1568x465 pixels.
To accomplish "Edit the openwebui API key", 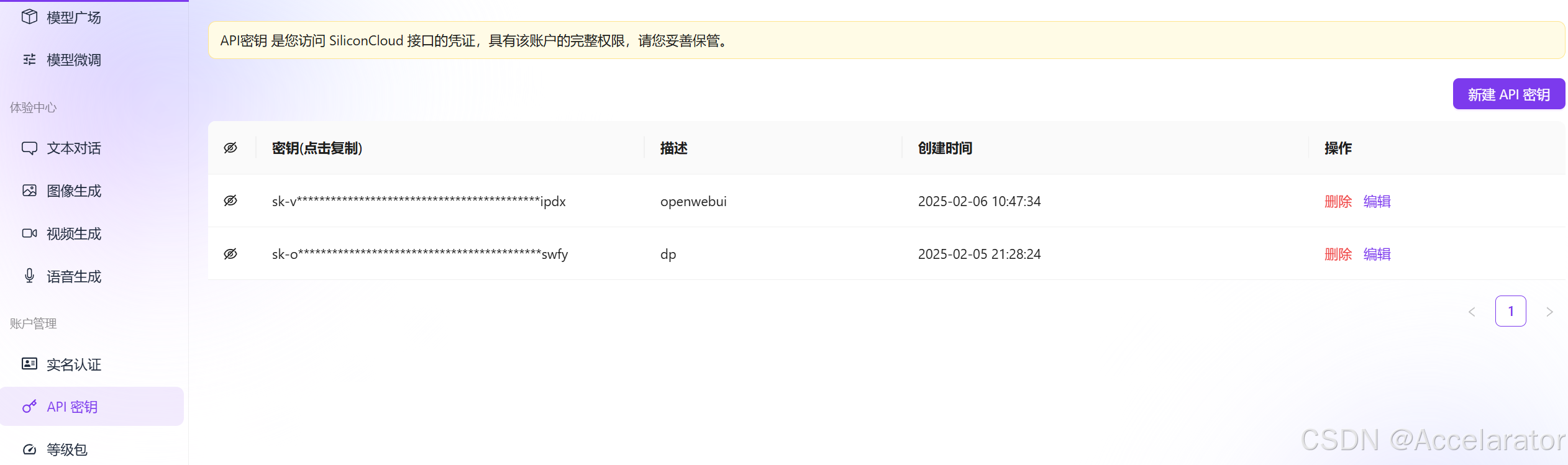I will tap(1377, 202).
